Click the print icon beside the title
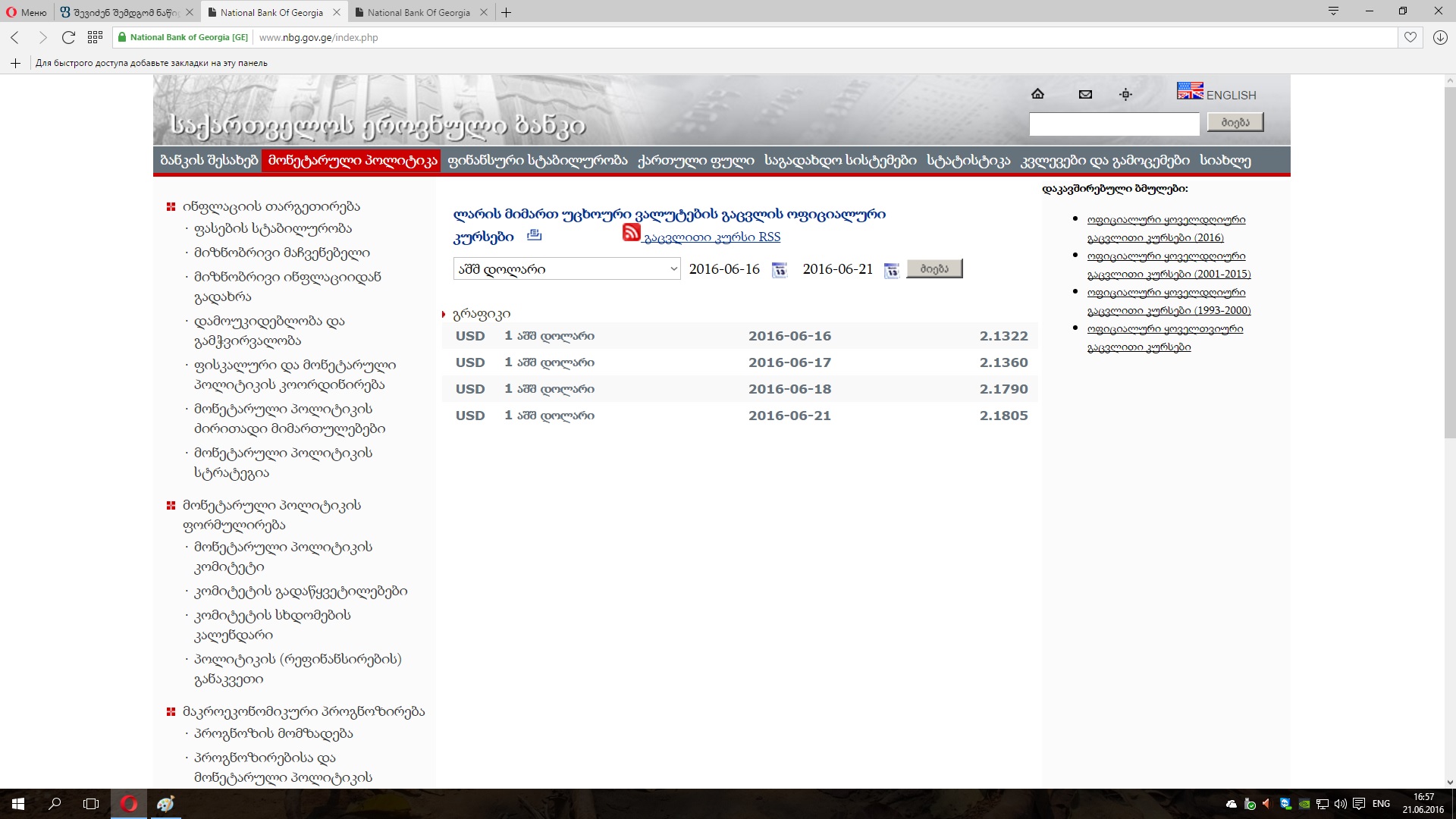This screenshot has width=1456, height=819. tap(534, 235)
